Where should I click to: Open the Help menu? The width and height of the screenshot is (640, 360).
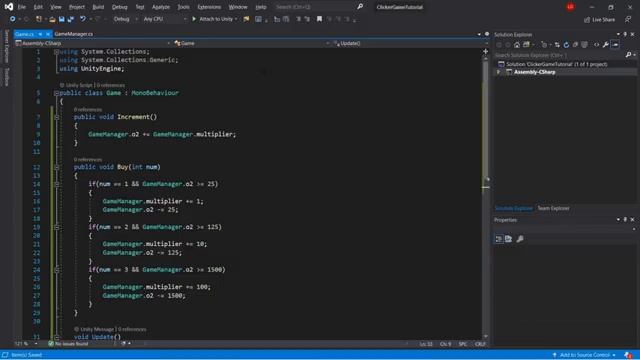point(260,7)
